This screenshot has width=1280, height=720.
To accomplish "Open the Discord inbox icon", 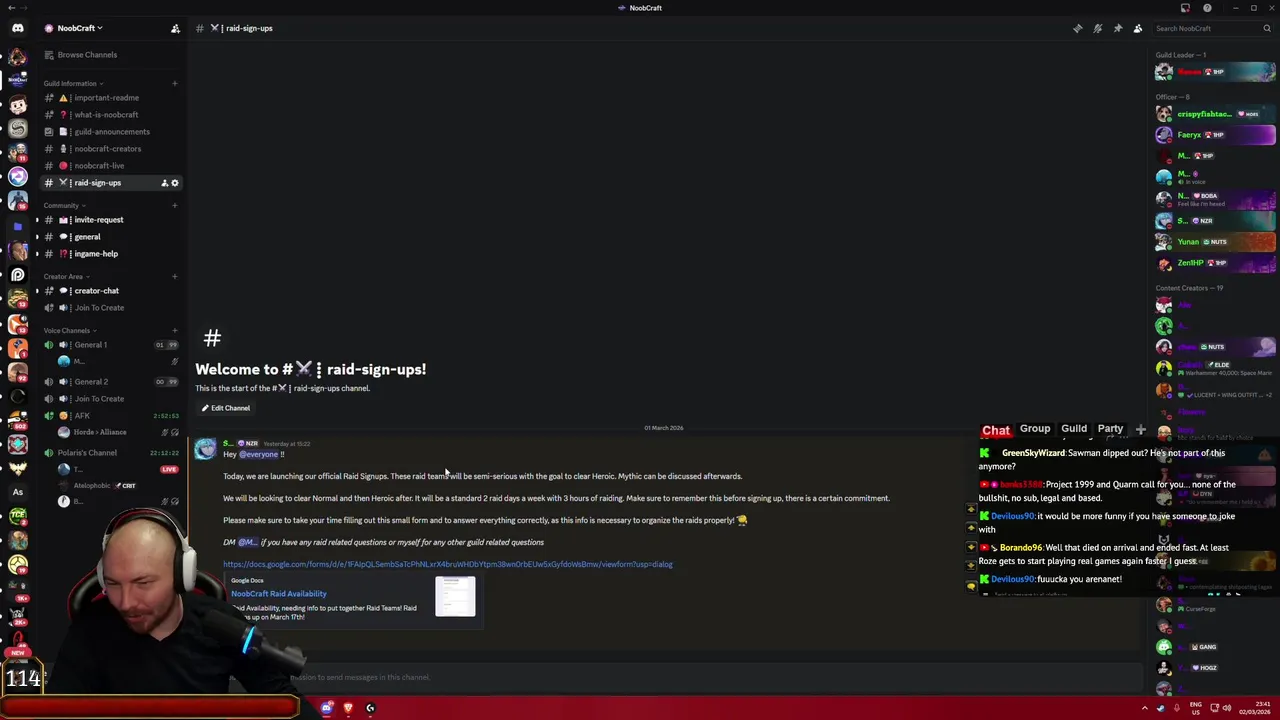I will coord(1185,8).
